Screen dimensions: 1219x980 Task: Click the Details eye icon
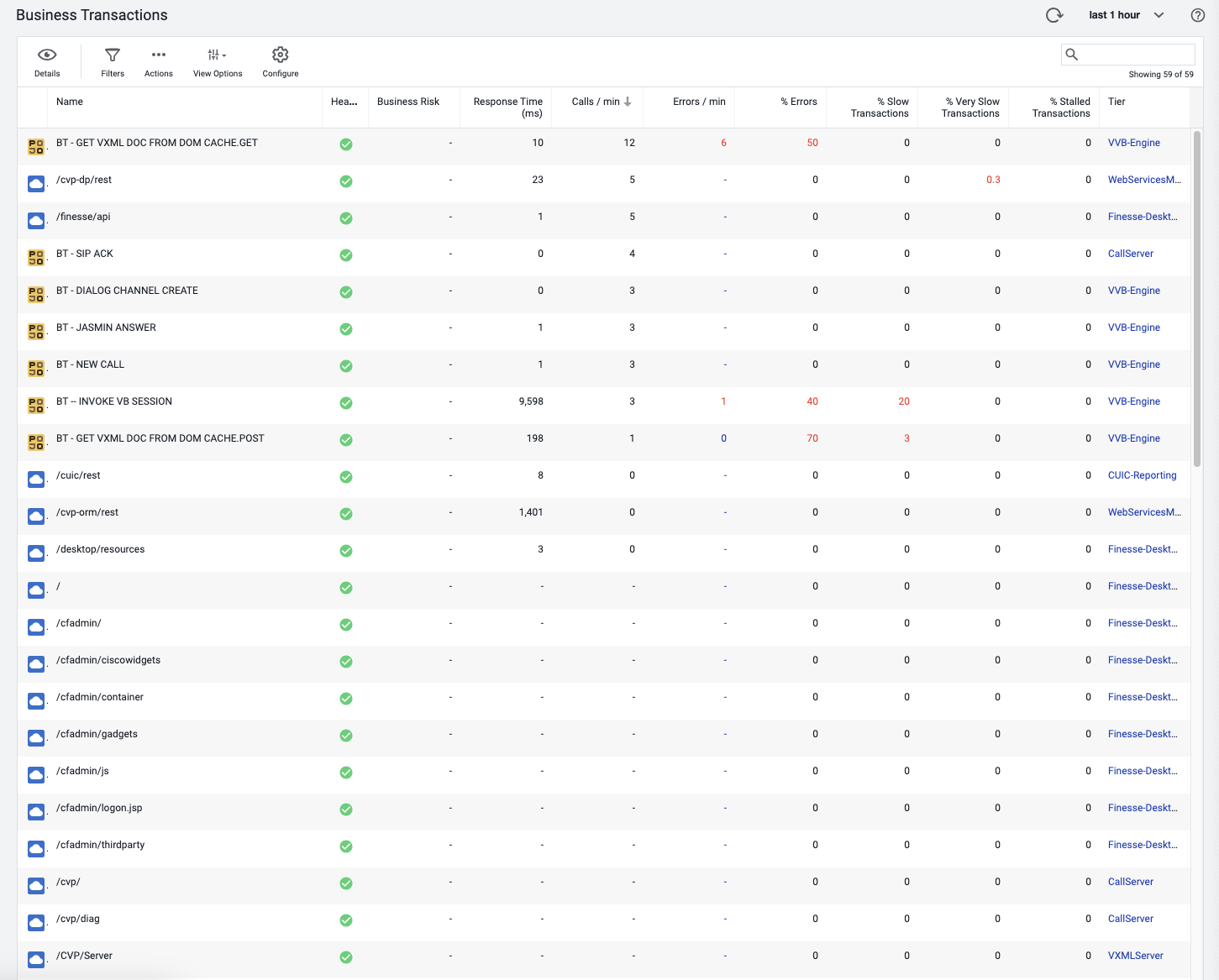pos(47,55)
